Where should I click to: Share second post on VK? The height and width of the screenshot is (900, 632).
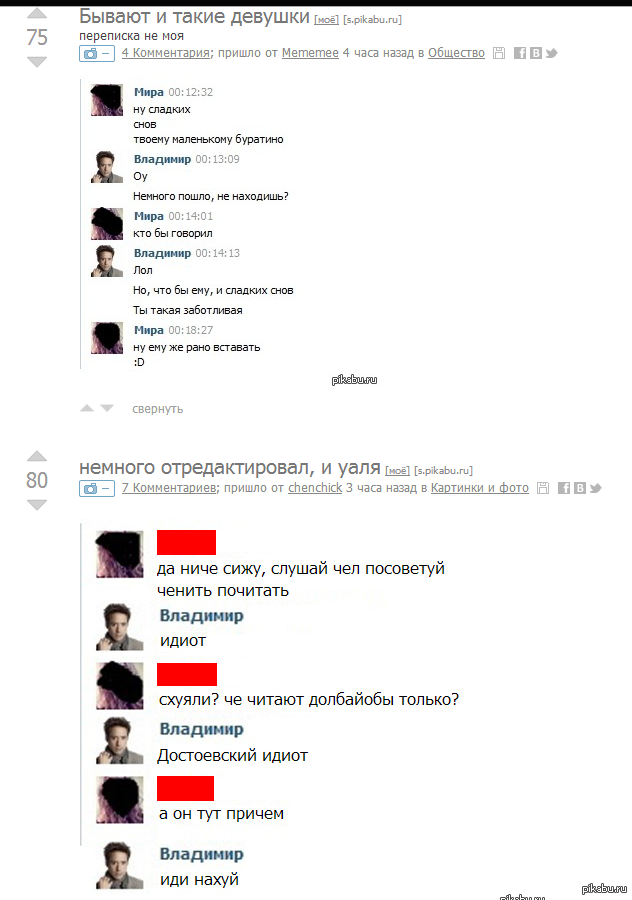tap(580, 488)
